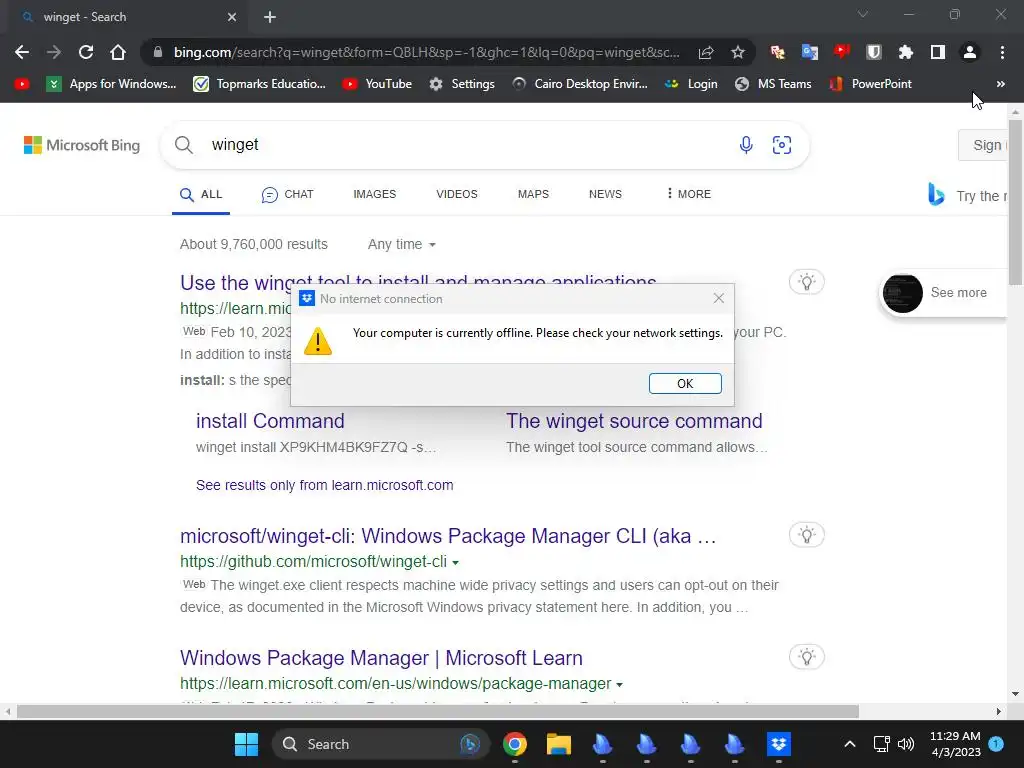Click the browser address bar URL

coord(426,52)
